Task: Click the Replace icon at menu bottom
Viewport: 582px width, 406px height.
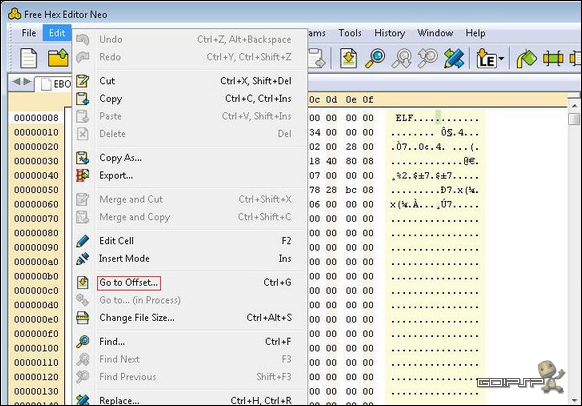Action: pyautogui.click(x=82, y=400)
